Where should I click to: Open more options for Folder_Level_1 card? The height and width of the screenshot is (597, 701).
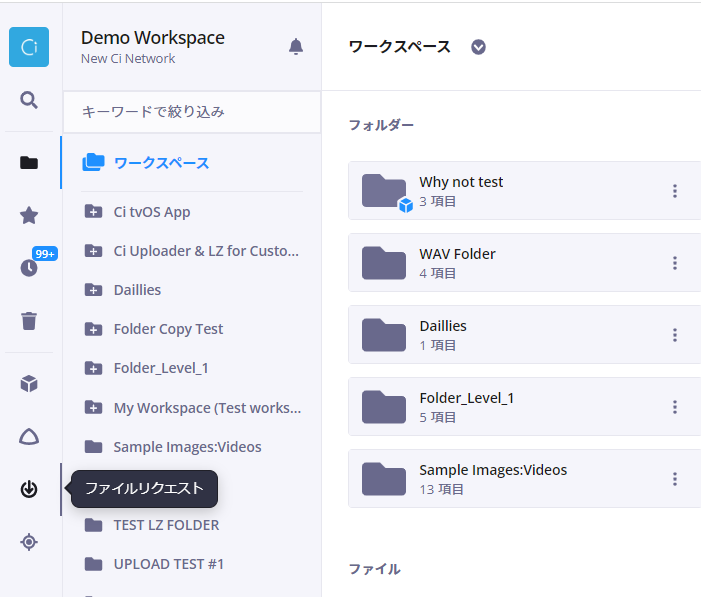[675, 407]
